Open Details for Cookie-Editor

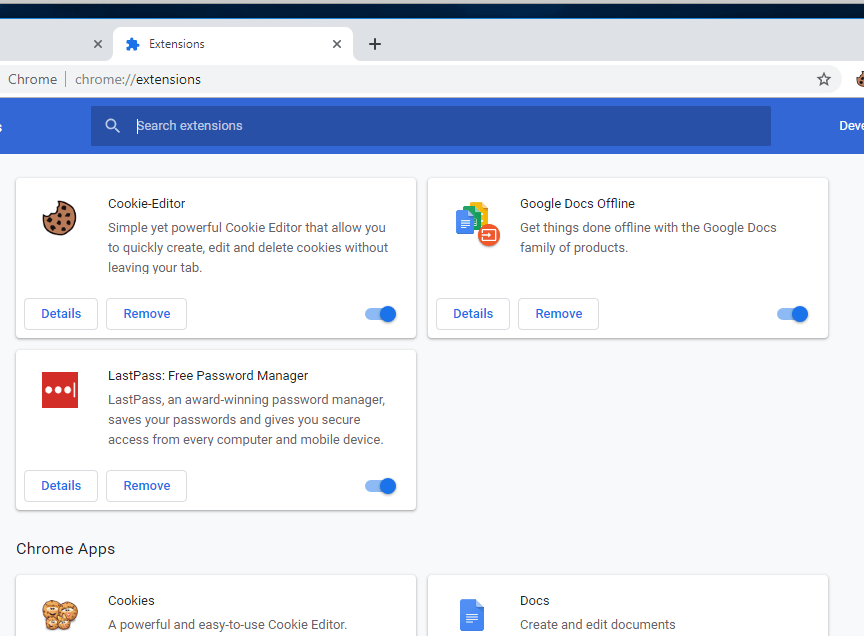(x=61, y=314)
